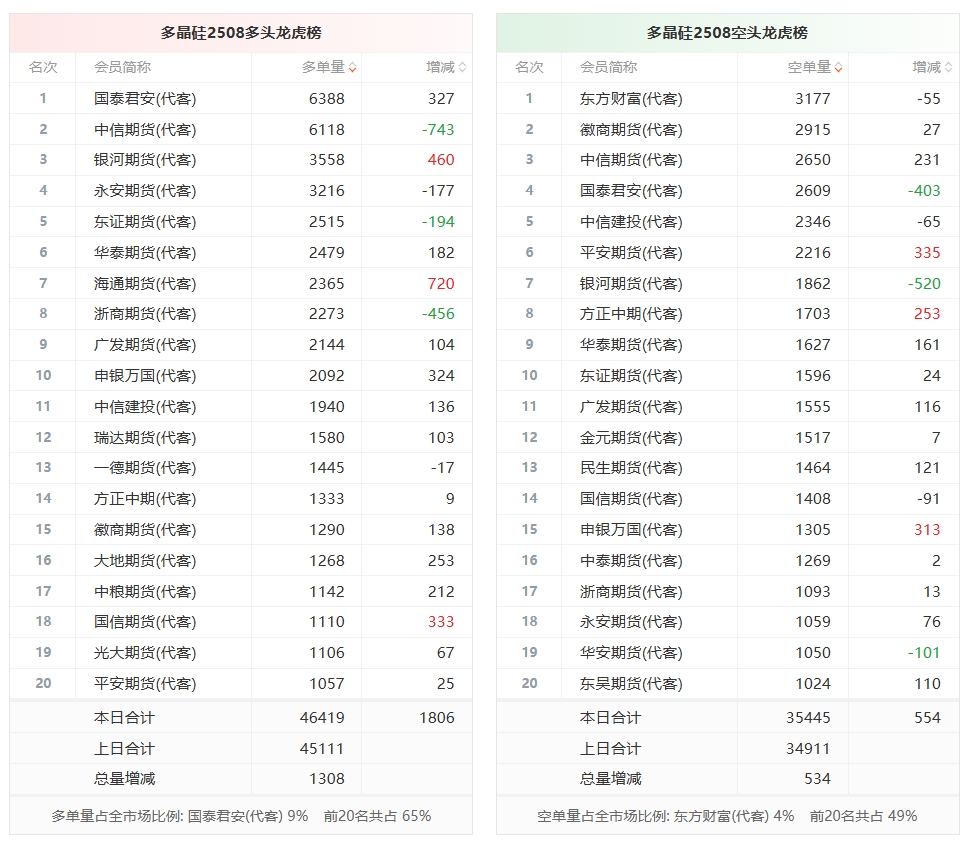Select 东吴期货(代客) row name
The image size is (975, 847).
tap(631, 684)
